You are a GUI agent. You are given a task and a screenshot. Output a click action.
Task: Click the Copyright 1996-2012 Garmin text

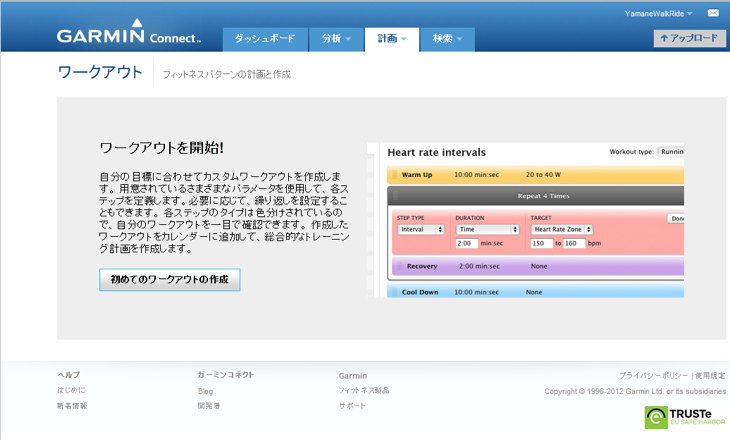click(x=635, y=391)
